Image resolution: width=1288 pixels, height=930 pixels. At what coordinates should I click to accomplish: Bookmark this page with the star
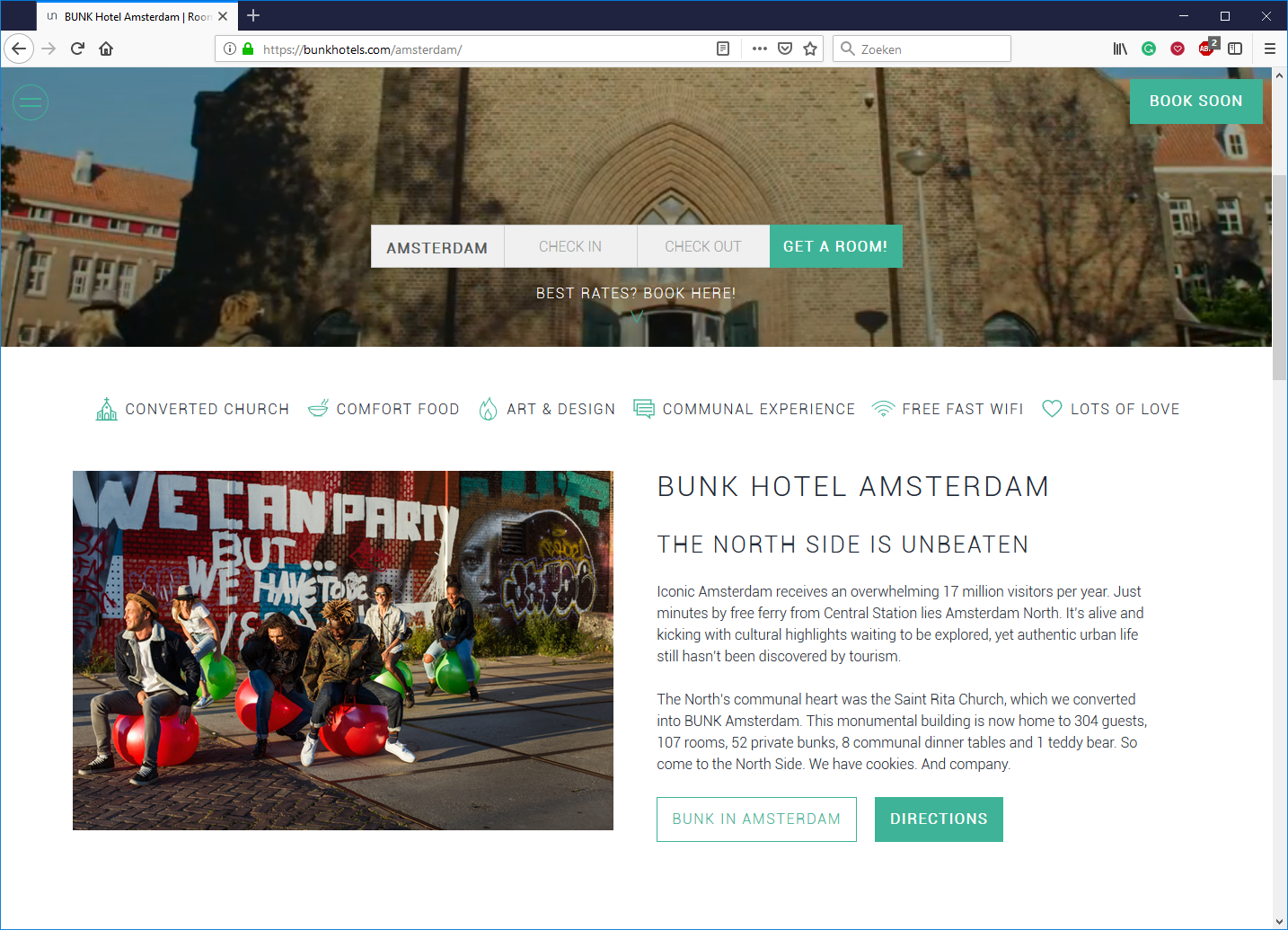point(810,49)
